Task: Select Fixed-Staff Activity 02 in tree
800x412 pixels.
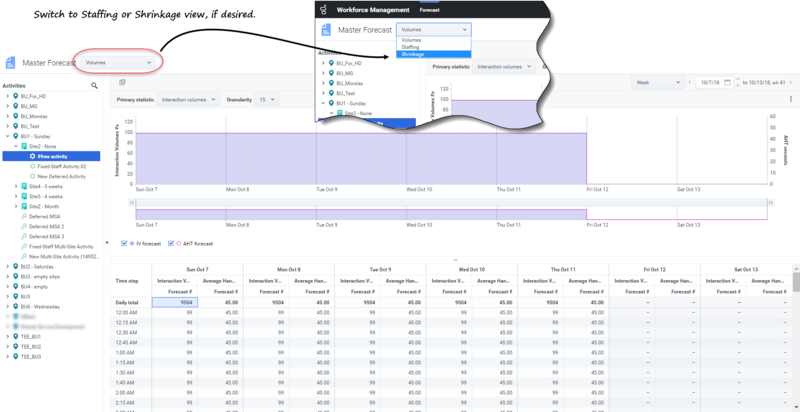Action: pyautogui.click(x=62, y=166)
